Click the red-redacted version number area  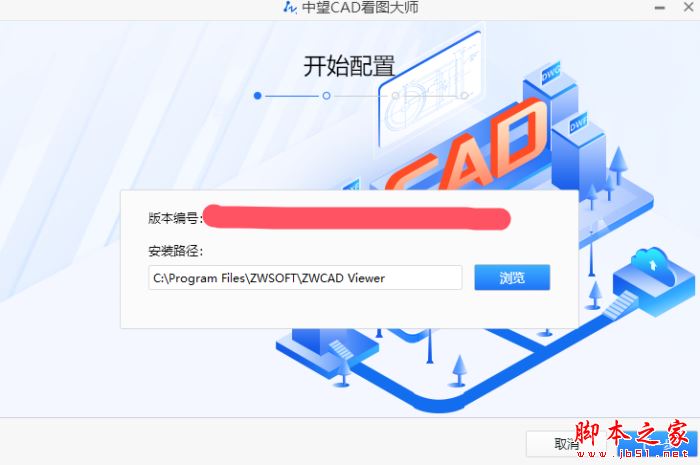[x=357, y=218]
